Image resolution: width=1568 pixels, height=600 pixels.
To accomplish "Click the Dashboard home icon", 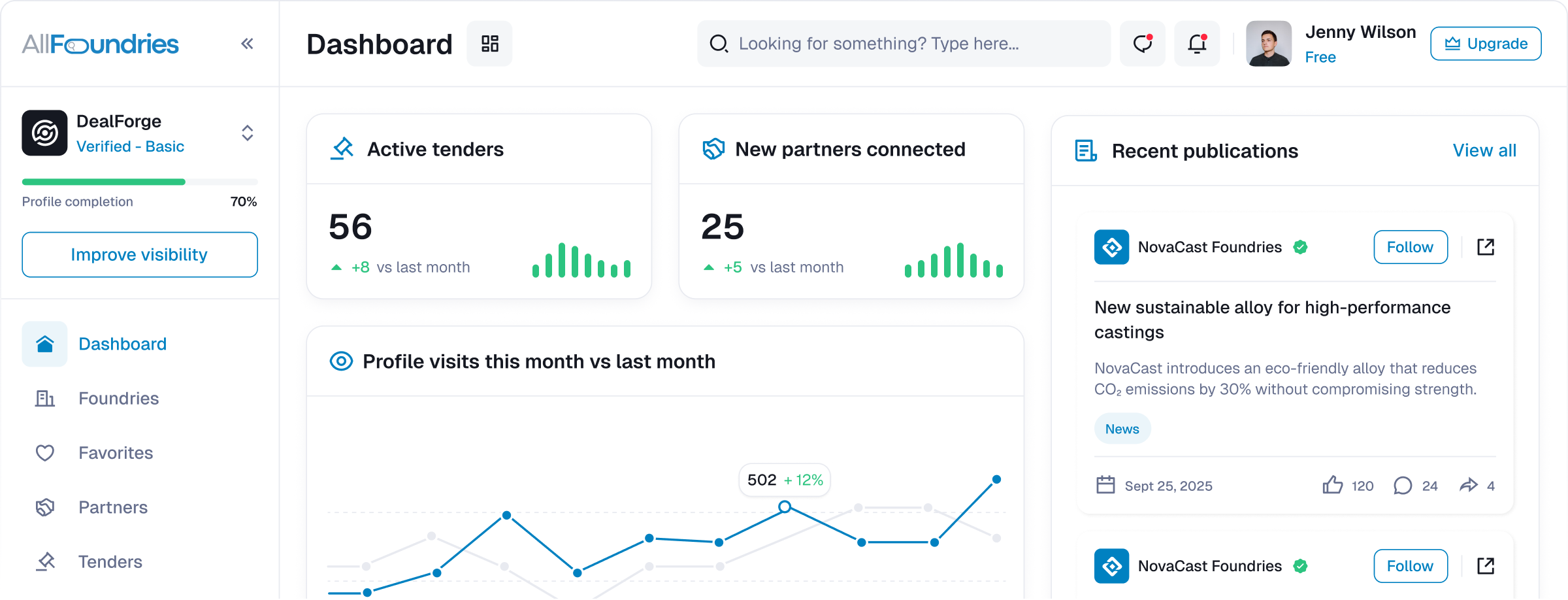I will click(44, 344).
